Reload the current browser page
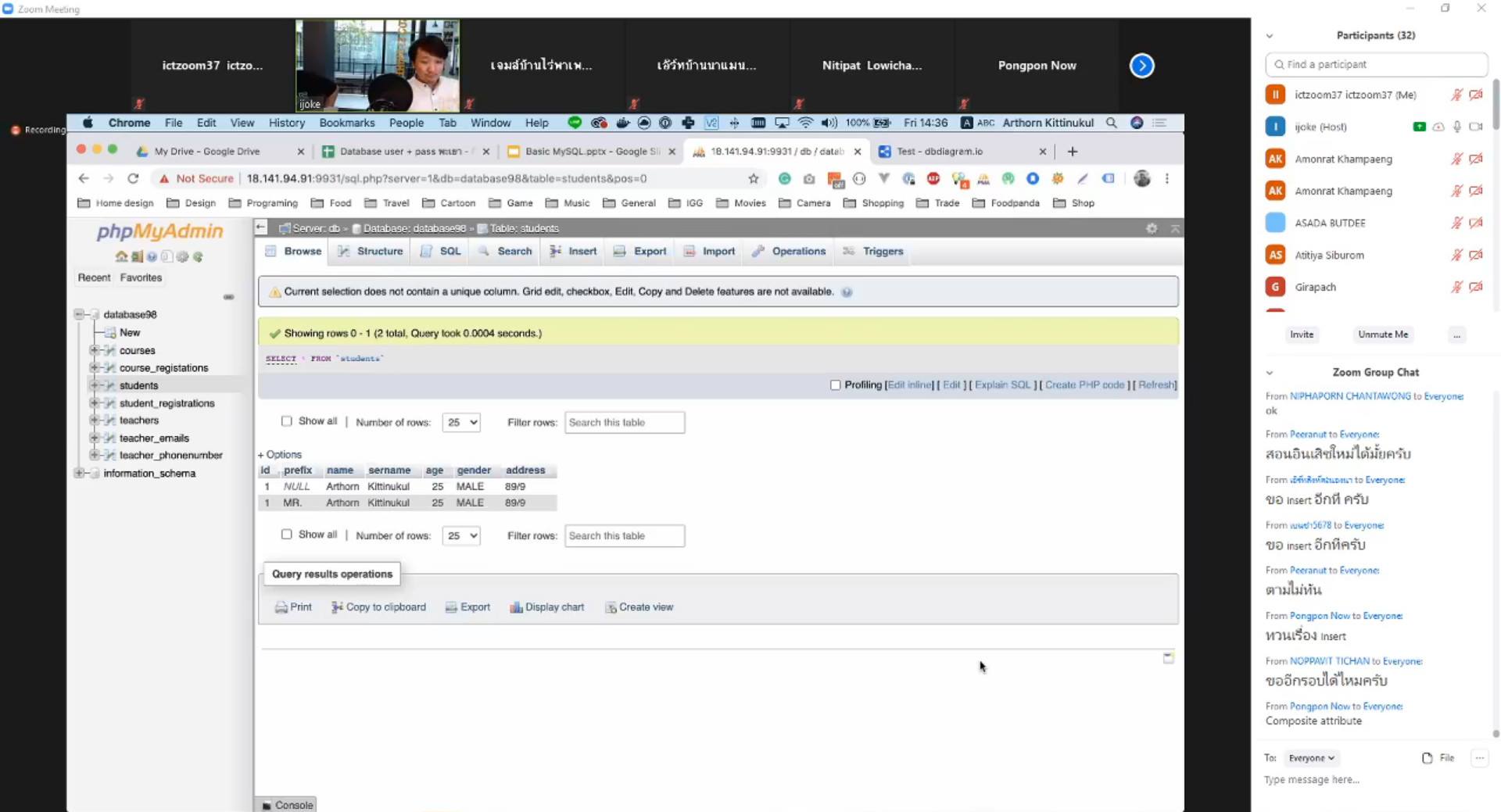Image resolution: width=1501 pixels, height=812 pixels. (133, 178)
